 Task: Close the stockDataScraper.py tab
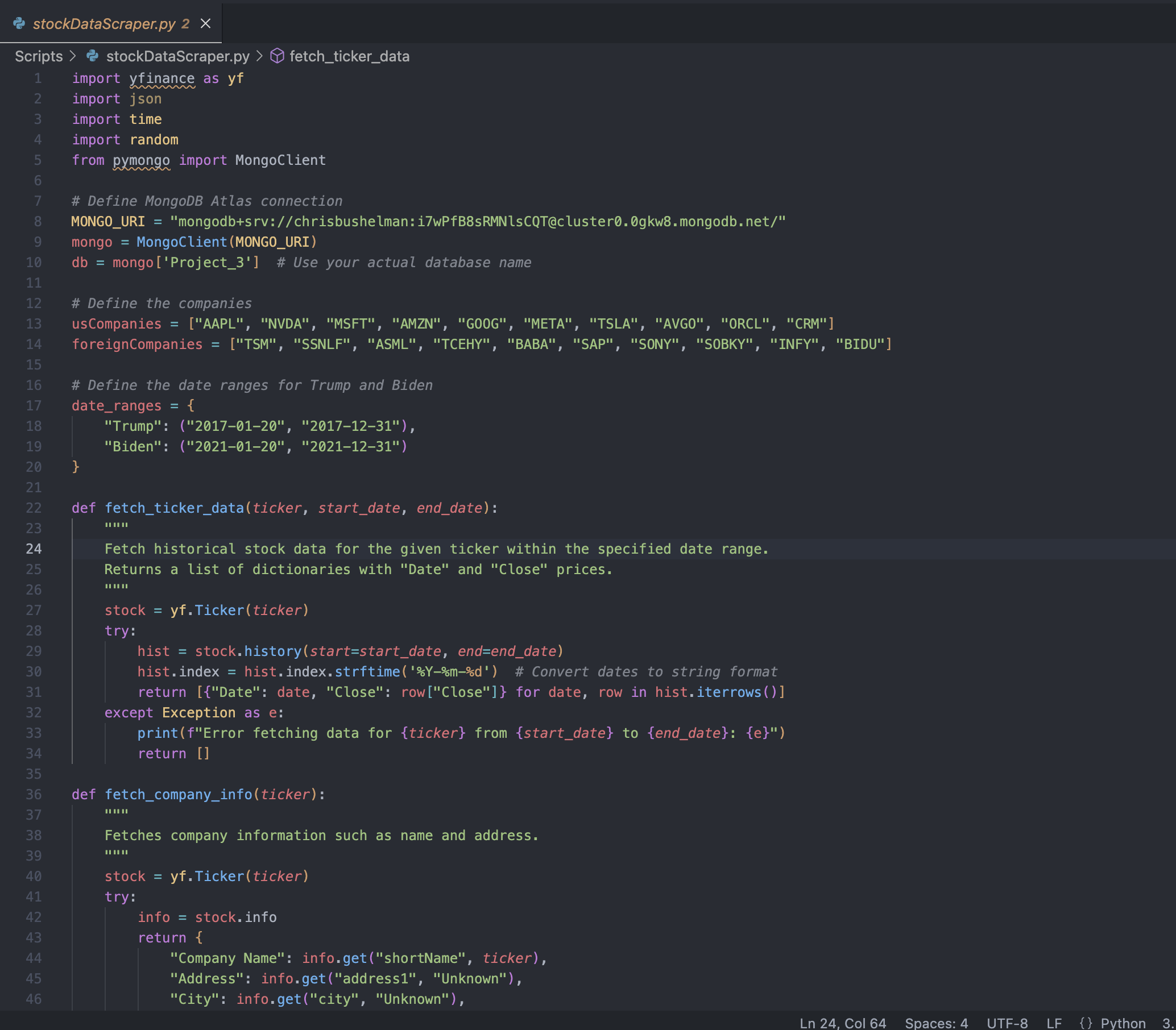pyautogui.click(x=205, y=23)
